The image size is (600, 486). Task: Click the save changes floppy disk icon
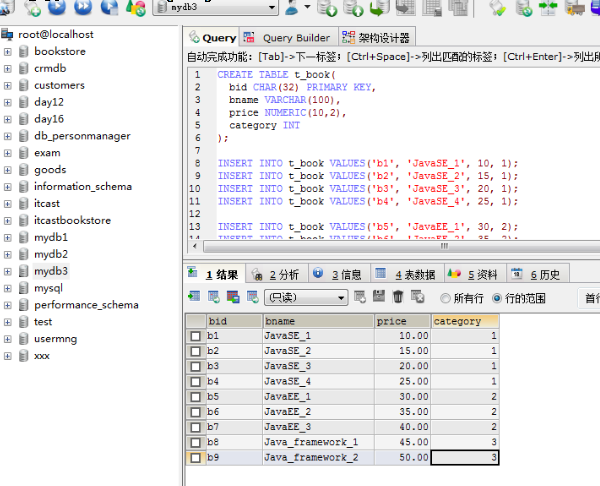tap(379, 297)
